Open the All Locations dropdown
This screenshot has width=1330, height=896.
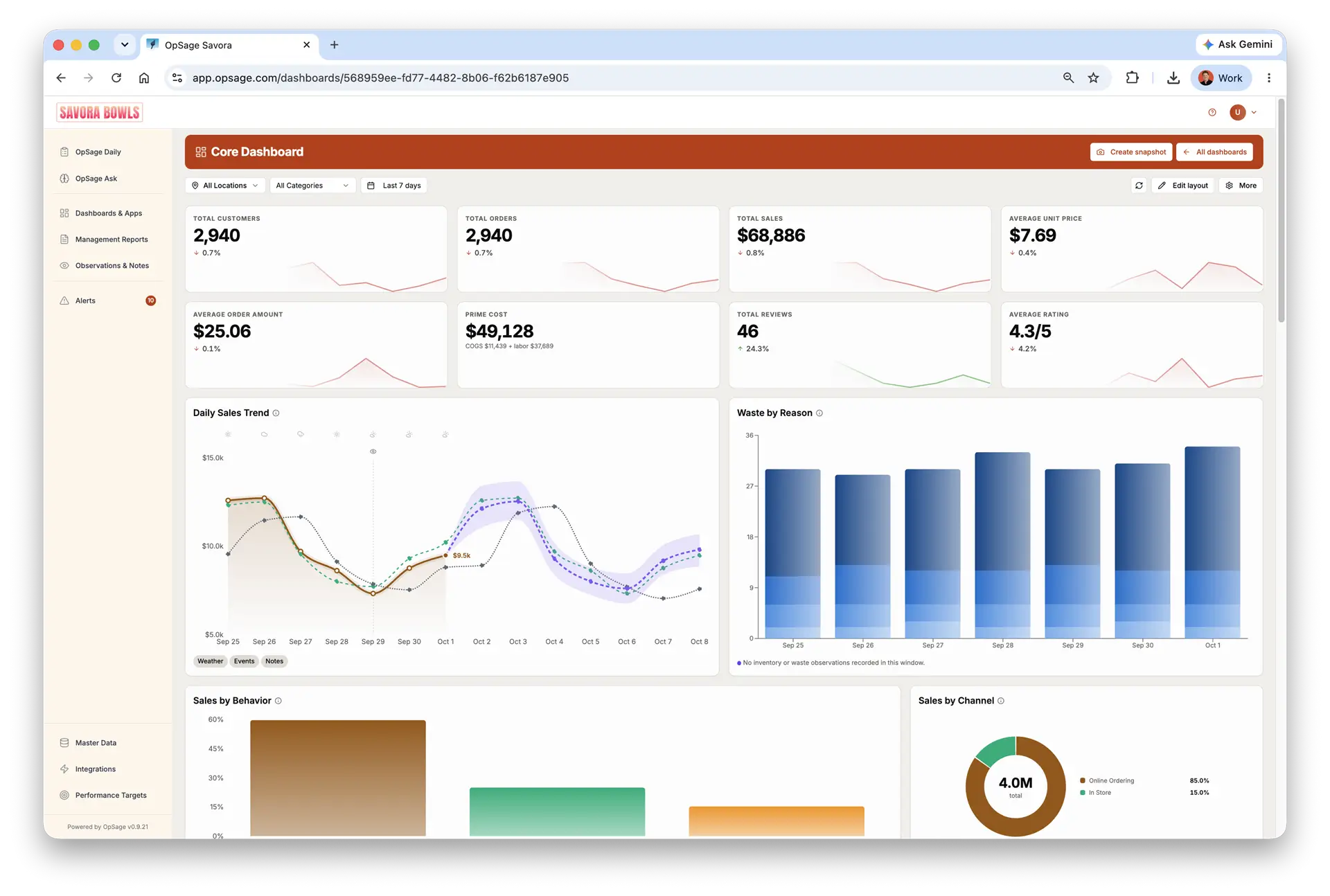coord(225,185)
